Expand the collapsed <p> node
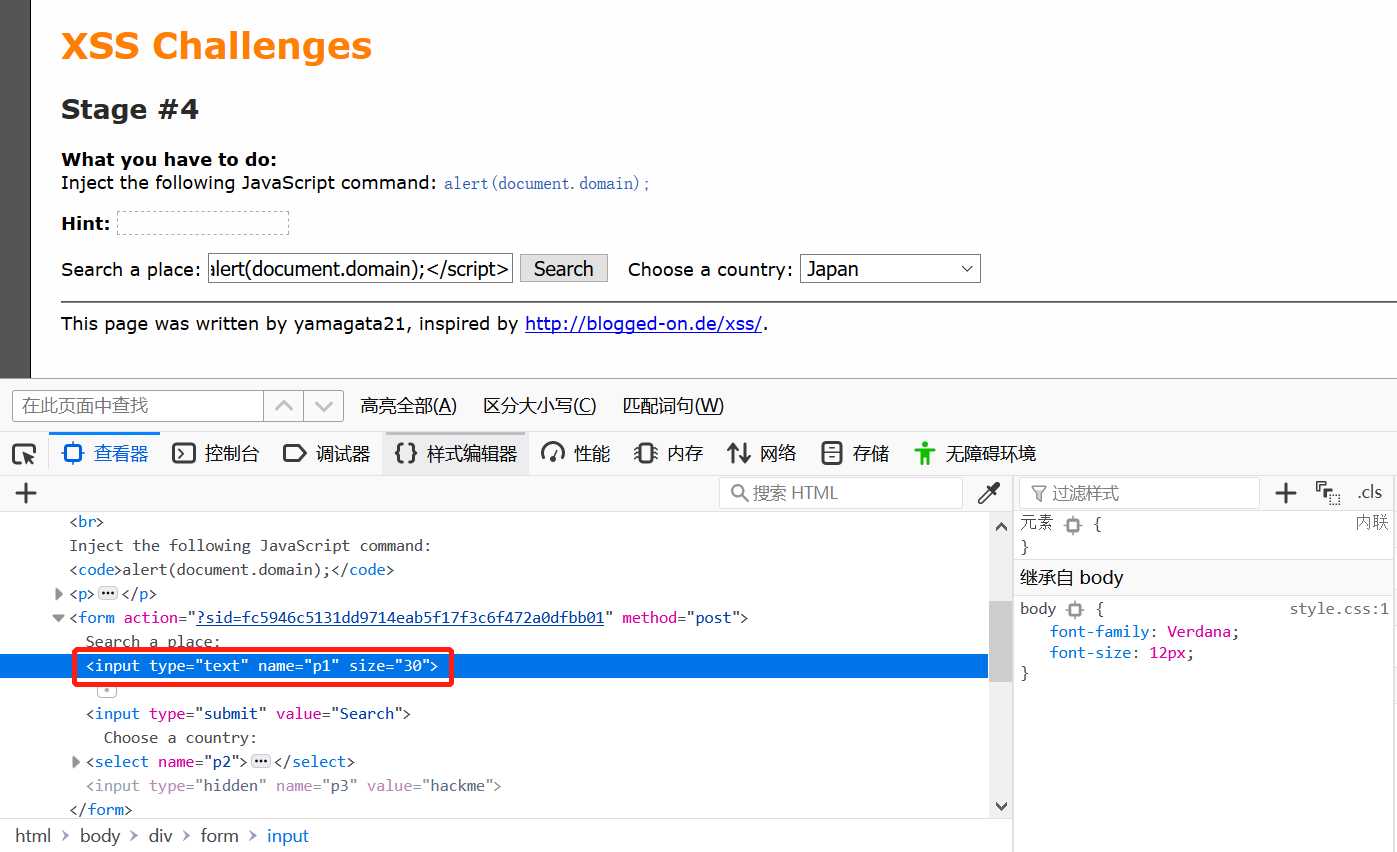 (59, 594)
